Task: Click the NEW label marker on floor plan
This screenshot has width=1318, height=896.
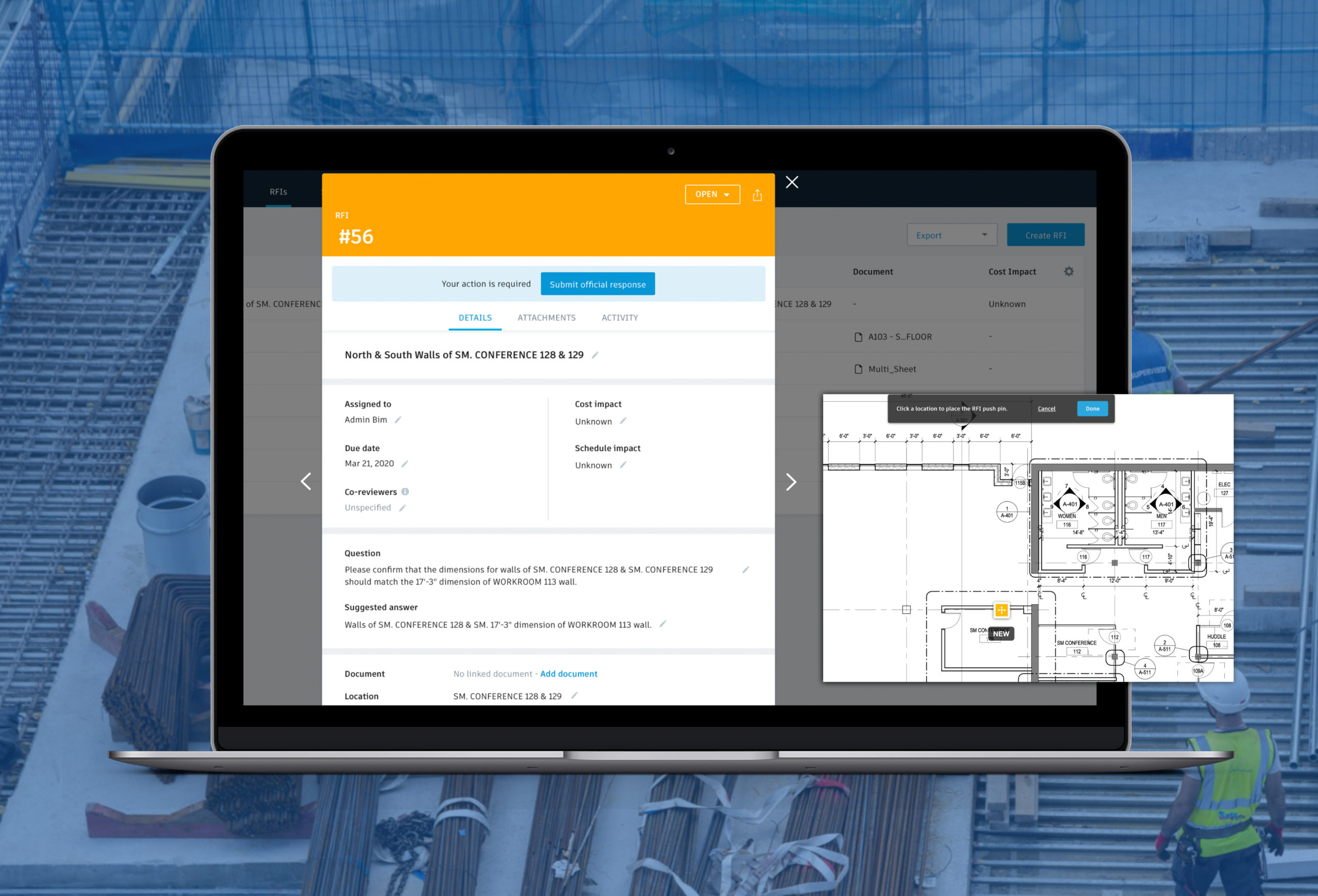Action: pos(1001,633)
